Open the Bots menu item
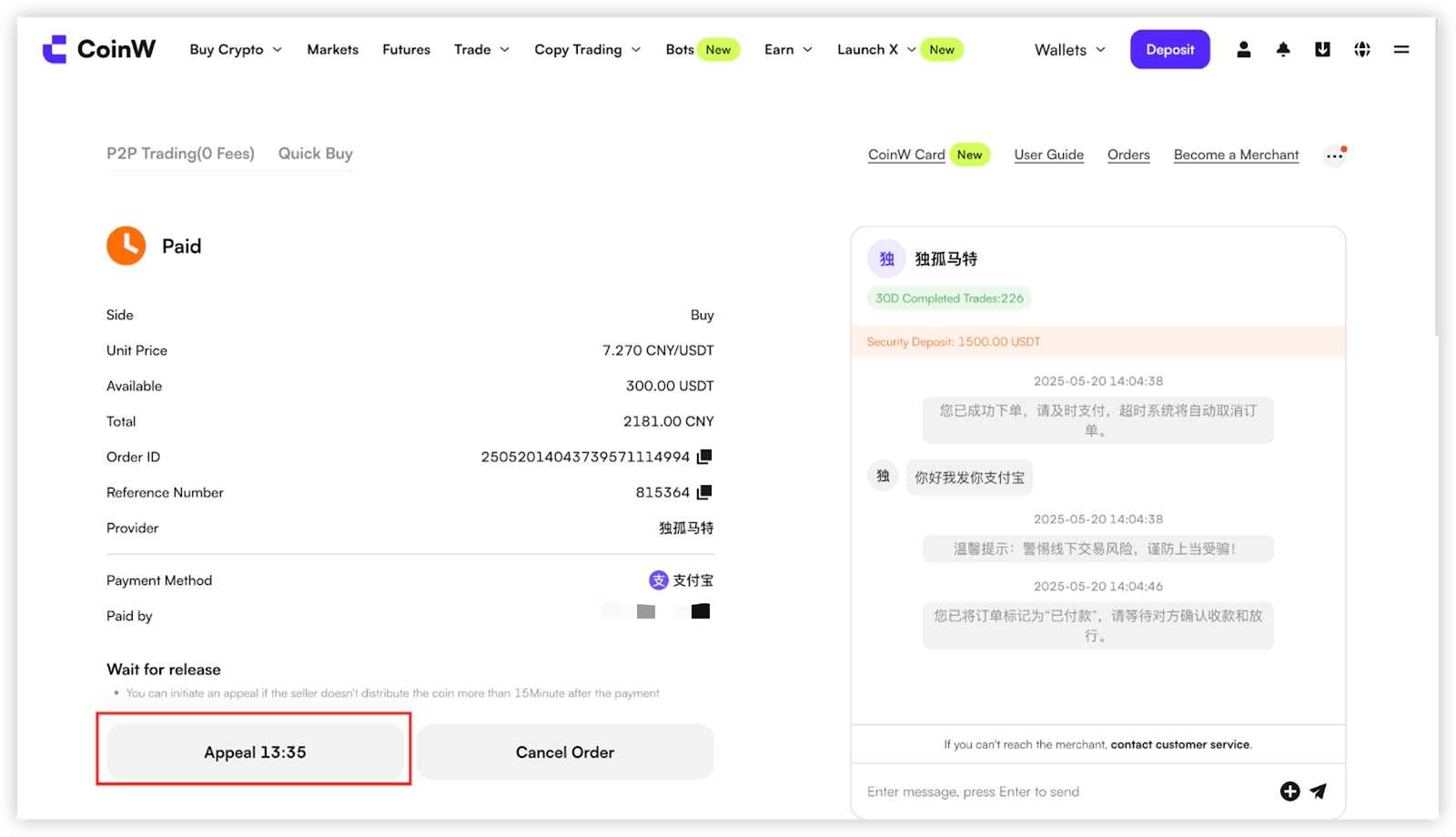The image size is (1456, 837). point(679,49)
